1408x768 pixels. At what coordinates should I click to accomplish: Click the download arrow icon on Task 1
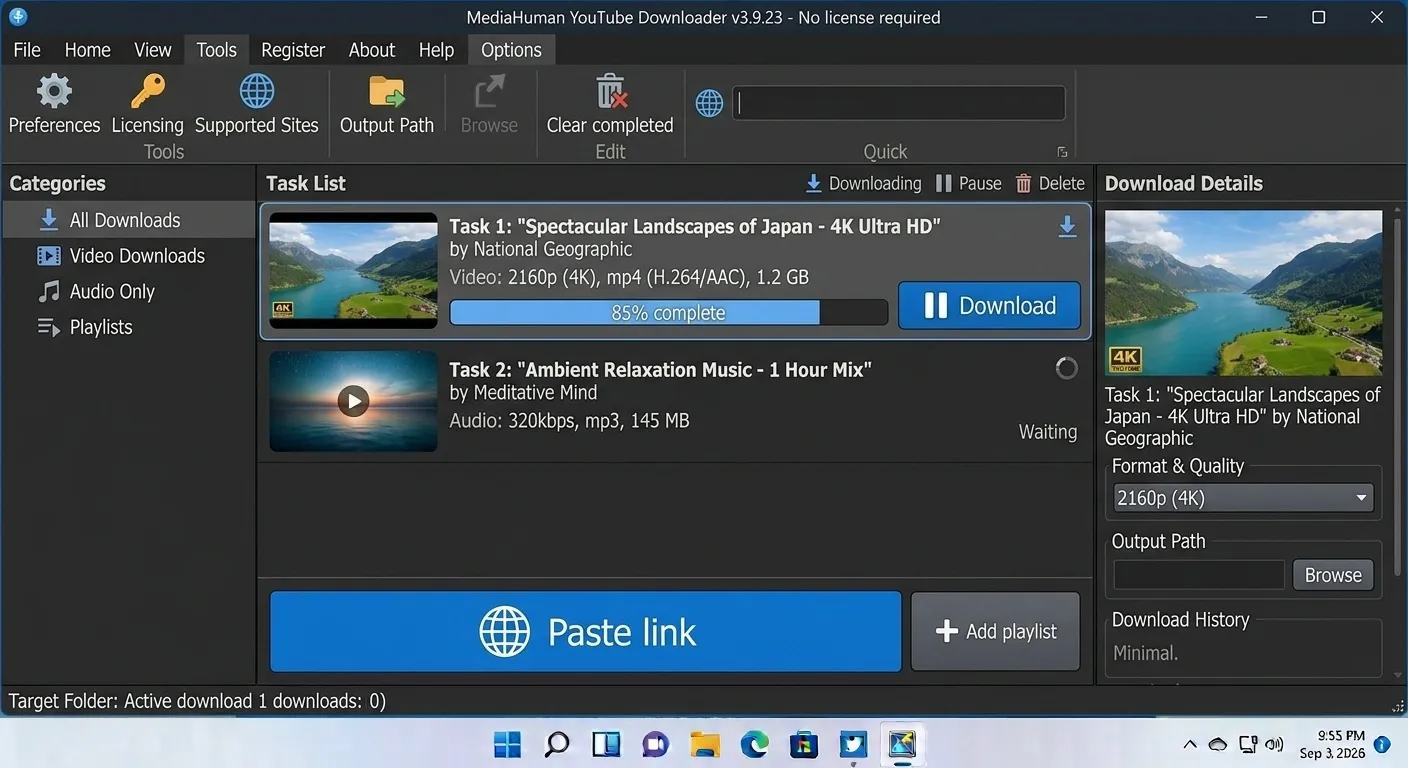[x=1067, y=227]
